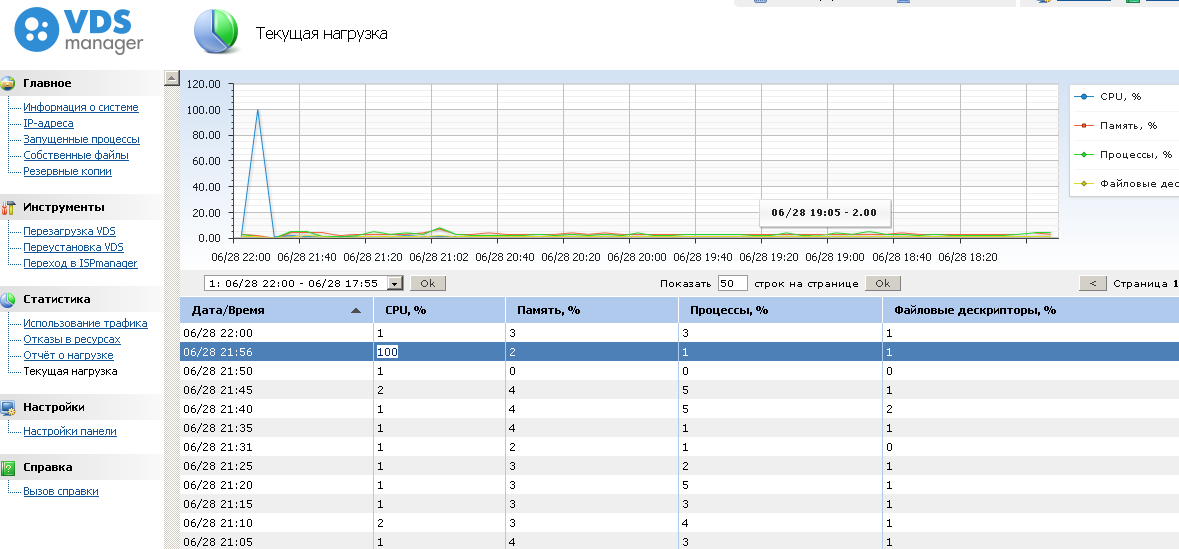
Task: Toggle CPU, % series in chart legend
Action: [1120, 97]
